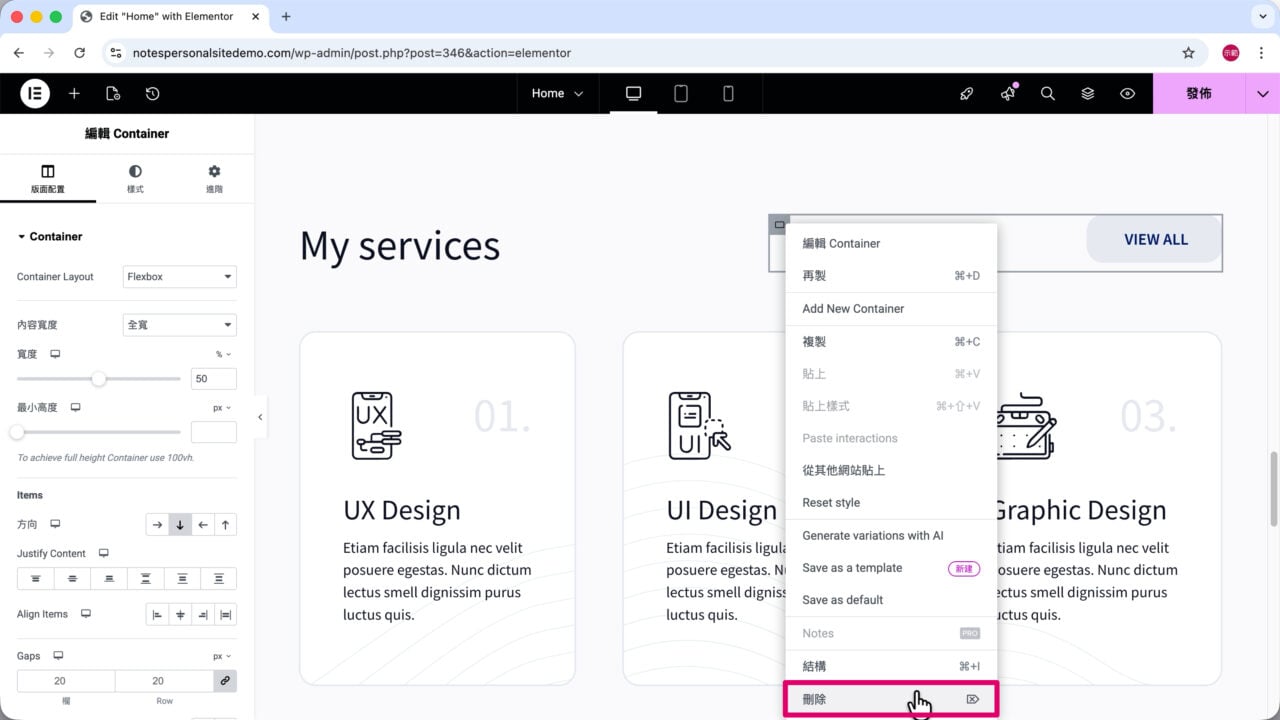1280x720 pixels.
Task: Open the Finder search magnifier icon
Action: (x=1047, y=93)
